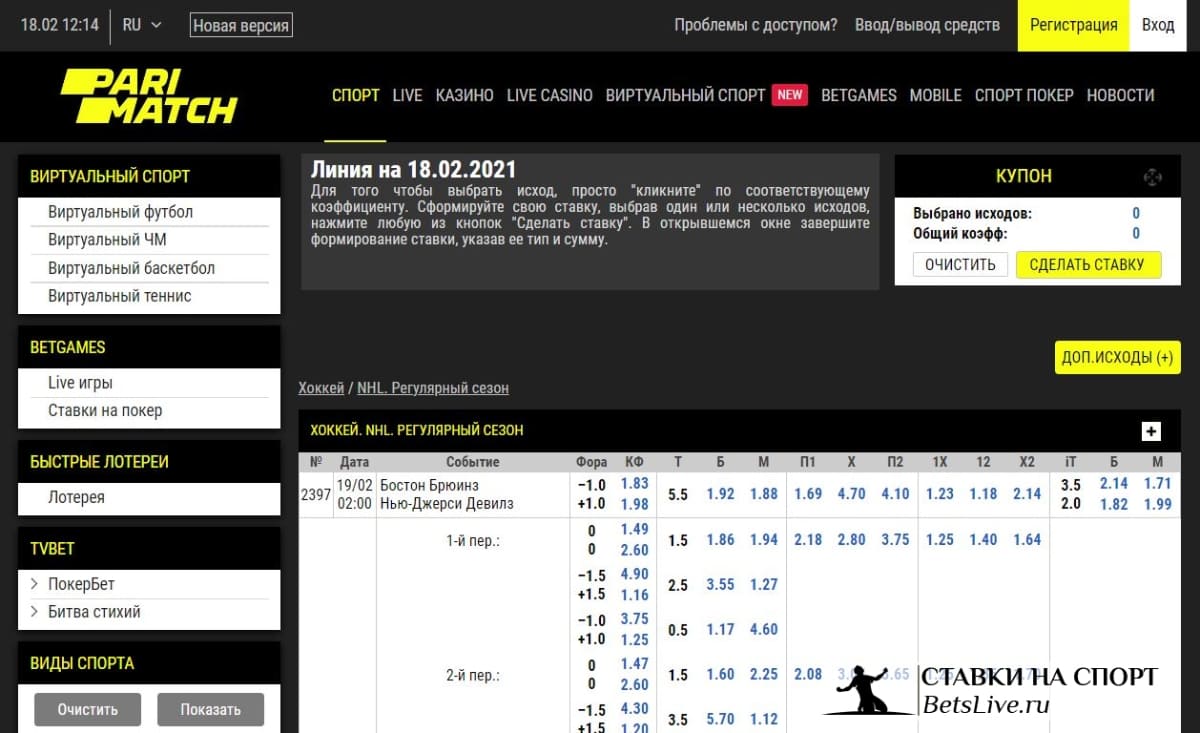Click the move icon in the КУПОН header
Screen dimensions: 1200x733
click(1152, 177)
